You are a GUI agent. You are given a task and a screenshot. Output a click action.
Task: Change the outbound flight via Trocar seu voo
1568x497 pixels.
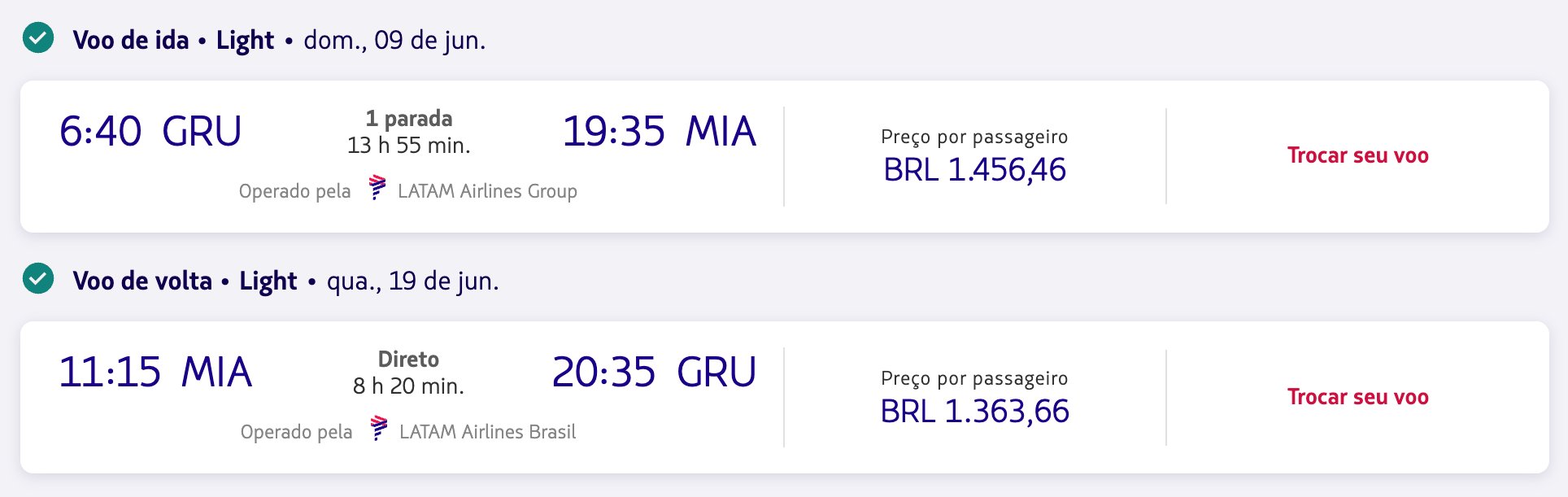point(1357,155)
